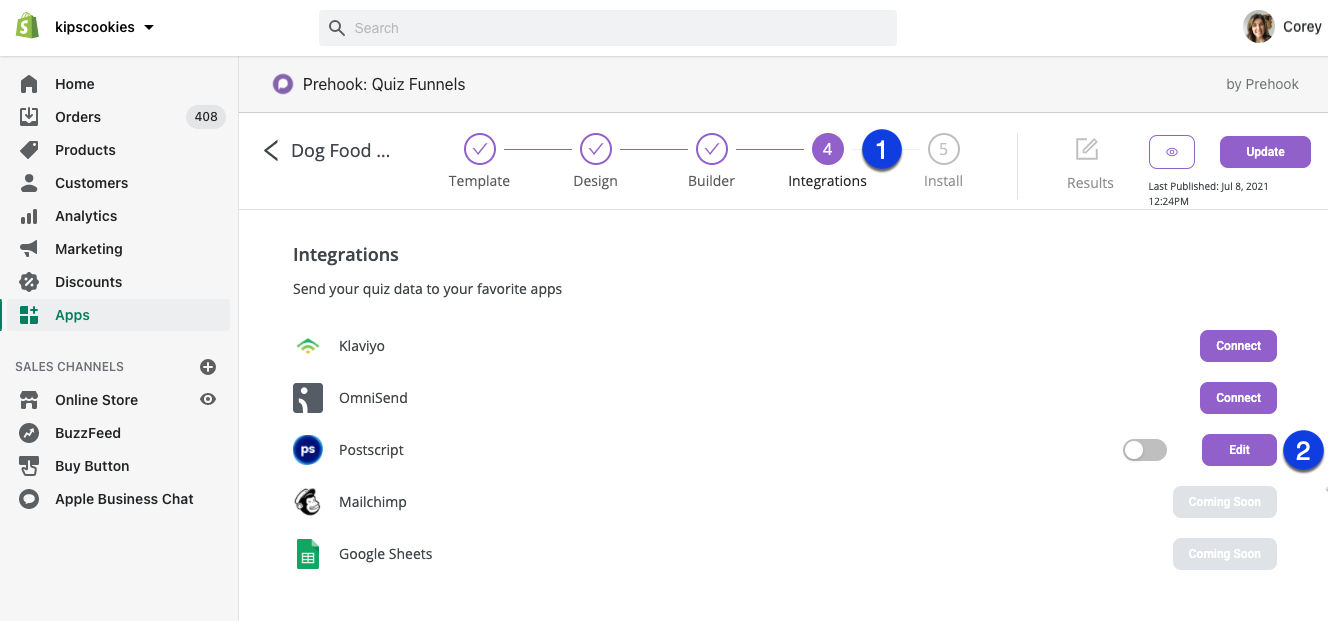Viewport: 1328px width, 621px height.
Task: Click the BuzzFeed channel icon
Action: click(x=29, y=433)
